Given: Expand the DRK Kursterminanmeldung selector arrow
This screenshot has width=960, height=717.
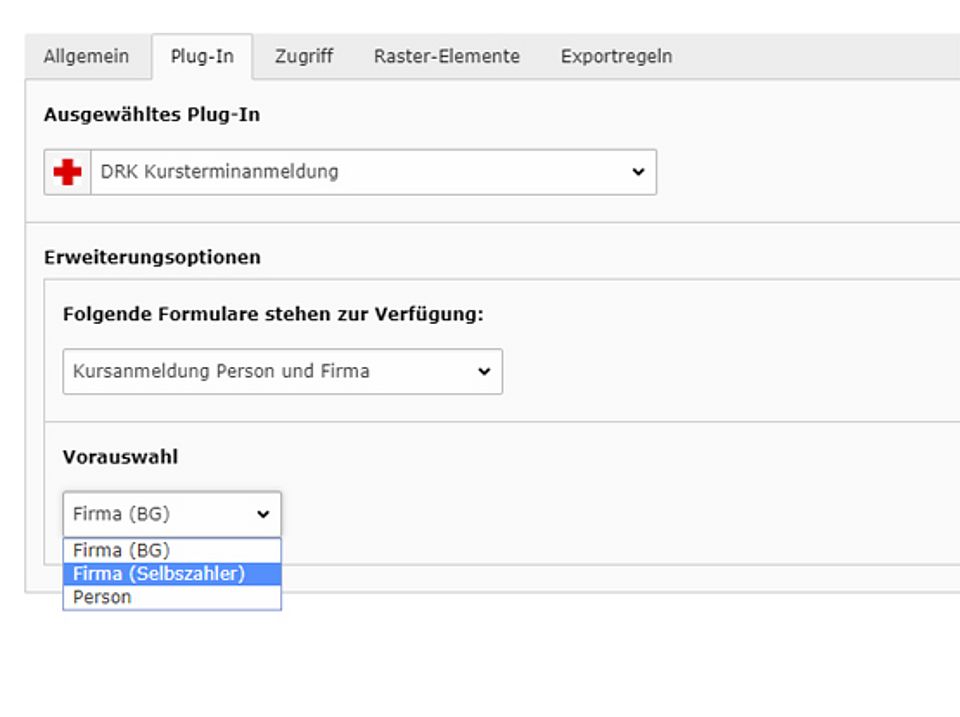Looking at the screenshot, I should [x=635, y=171].
